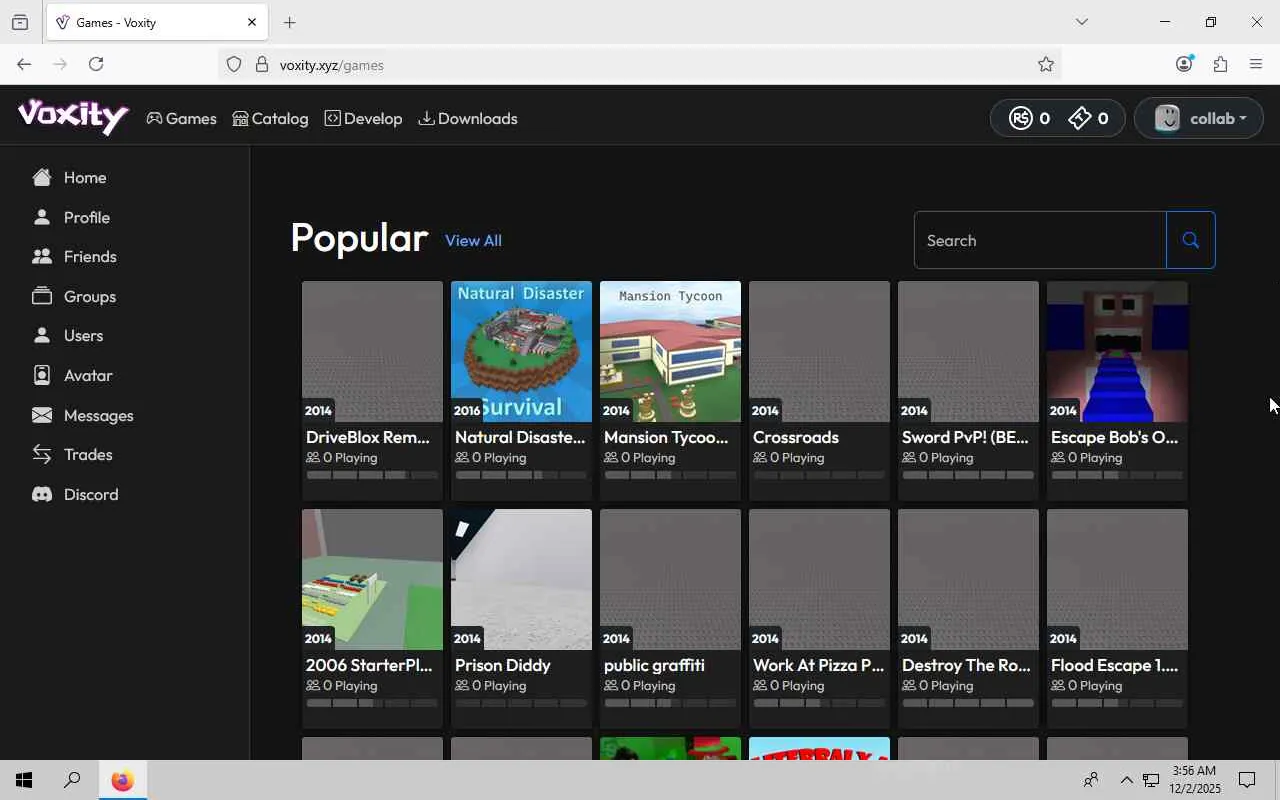Click the Crossroads rating bar

(819, 475)
